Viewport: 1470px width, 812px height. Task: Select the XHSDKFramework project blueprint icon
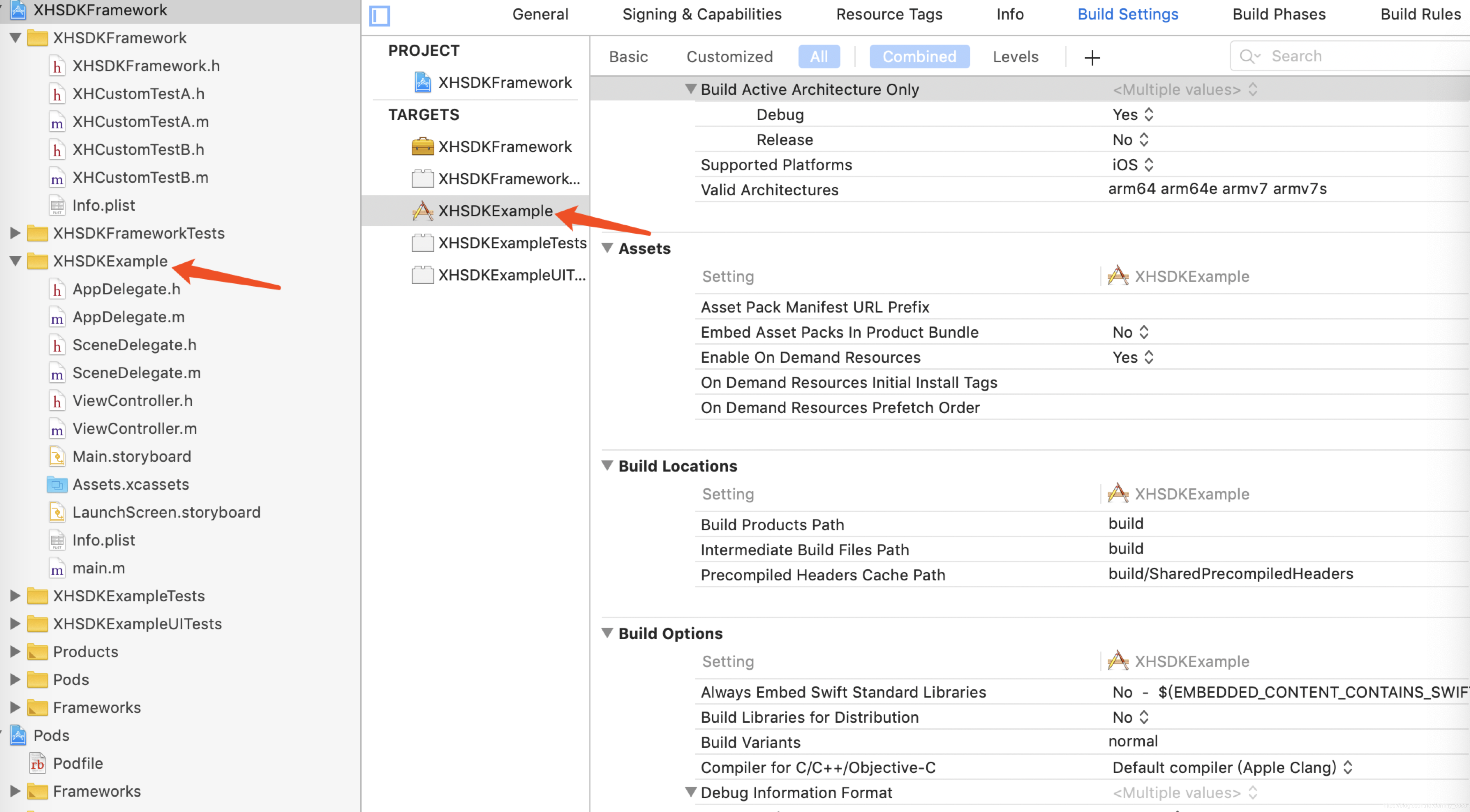click(422, 83)
